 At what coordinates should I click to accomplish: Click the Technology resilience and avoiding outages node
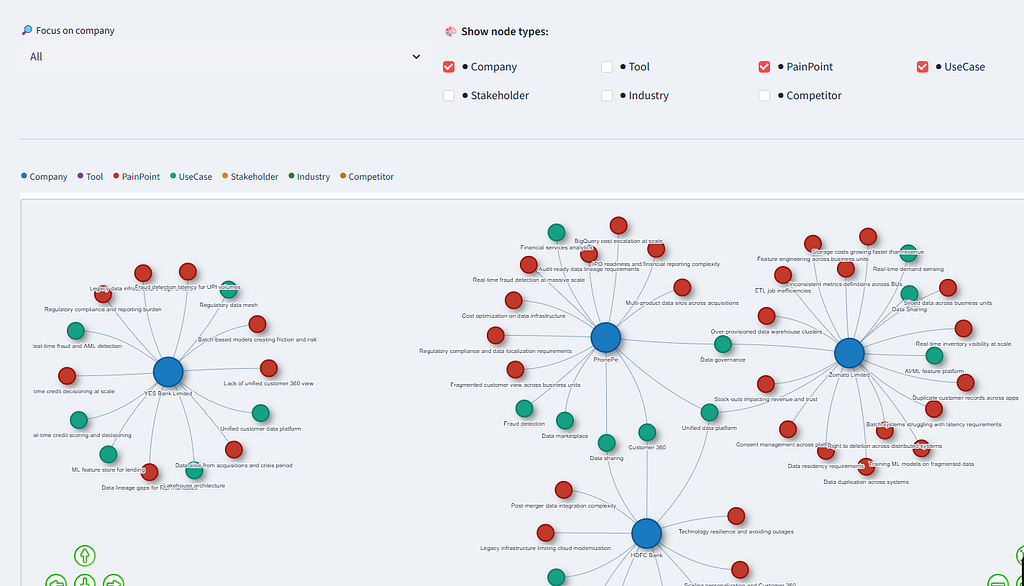click(x=736, y=515)
